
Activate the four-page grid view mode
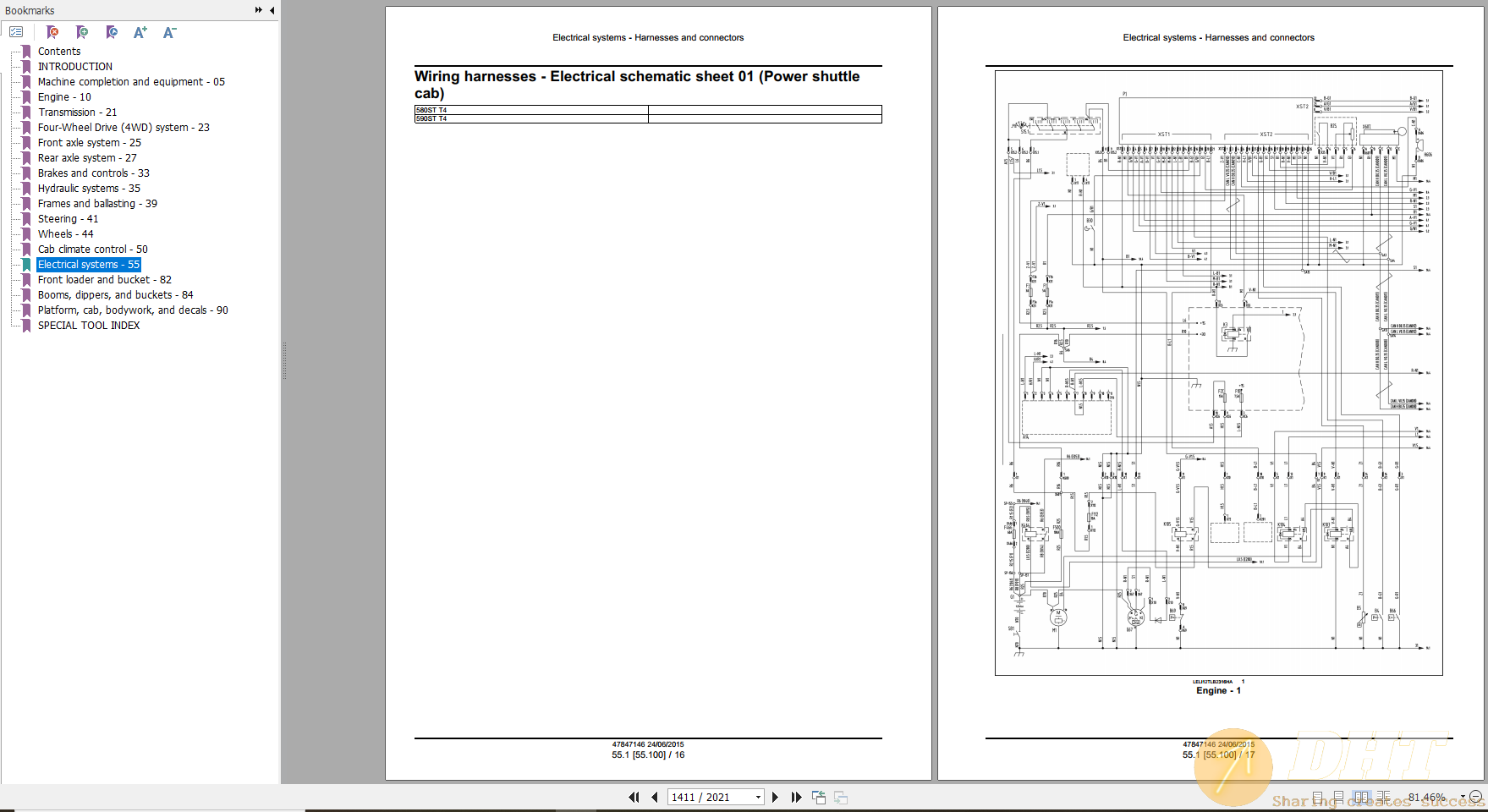1384,797
